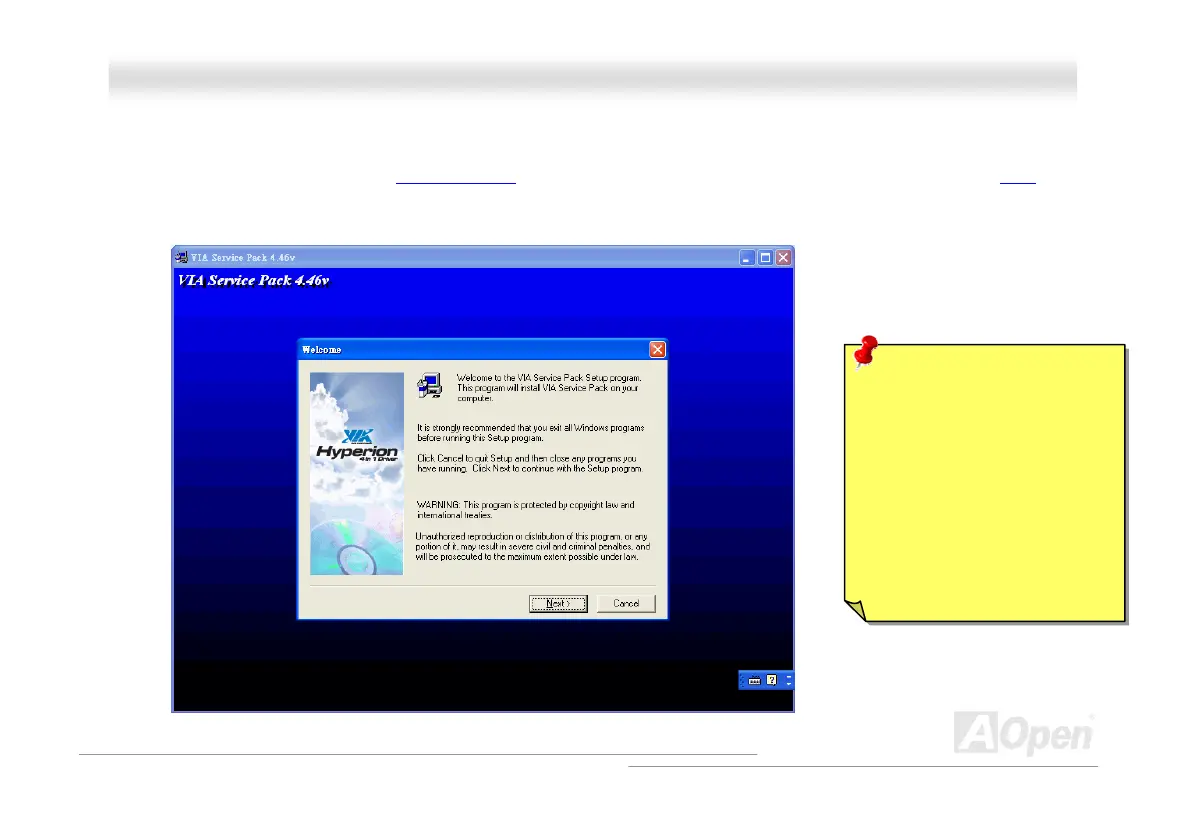Click the language bar grip handle
The image size is (1190, 840).
point(742,680)
